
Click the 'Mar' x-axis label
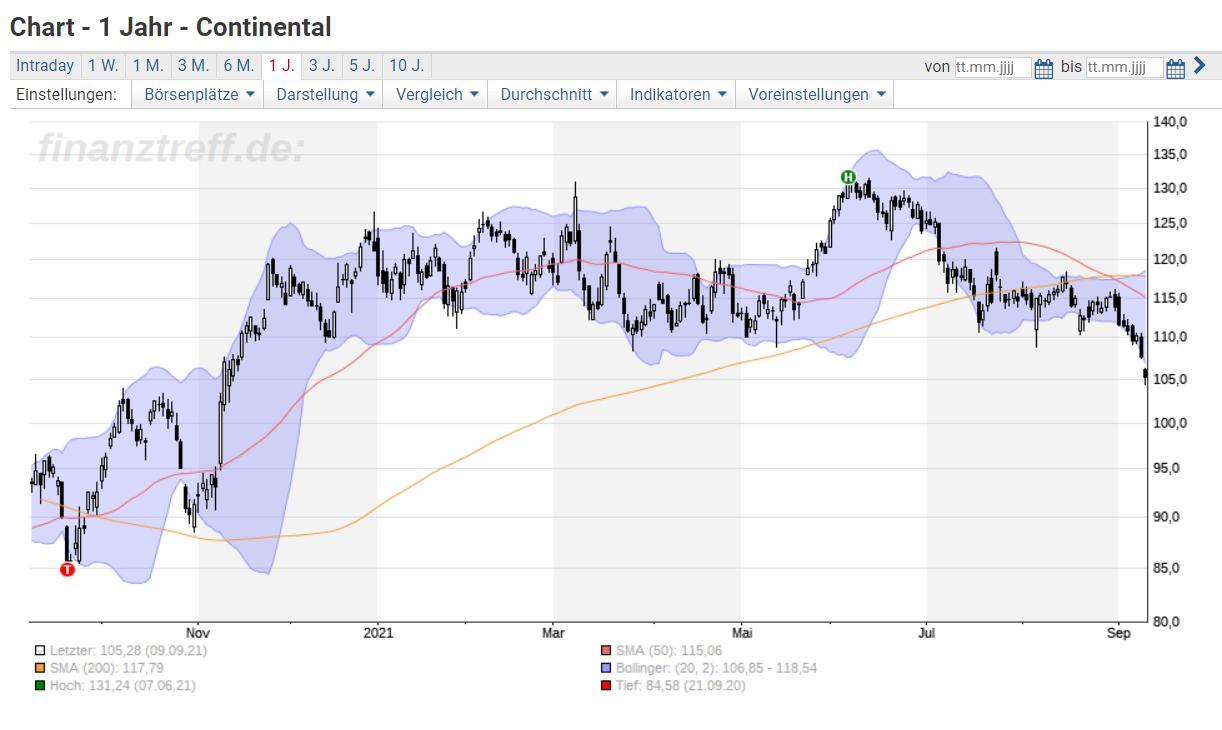pos(553,633)
